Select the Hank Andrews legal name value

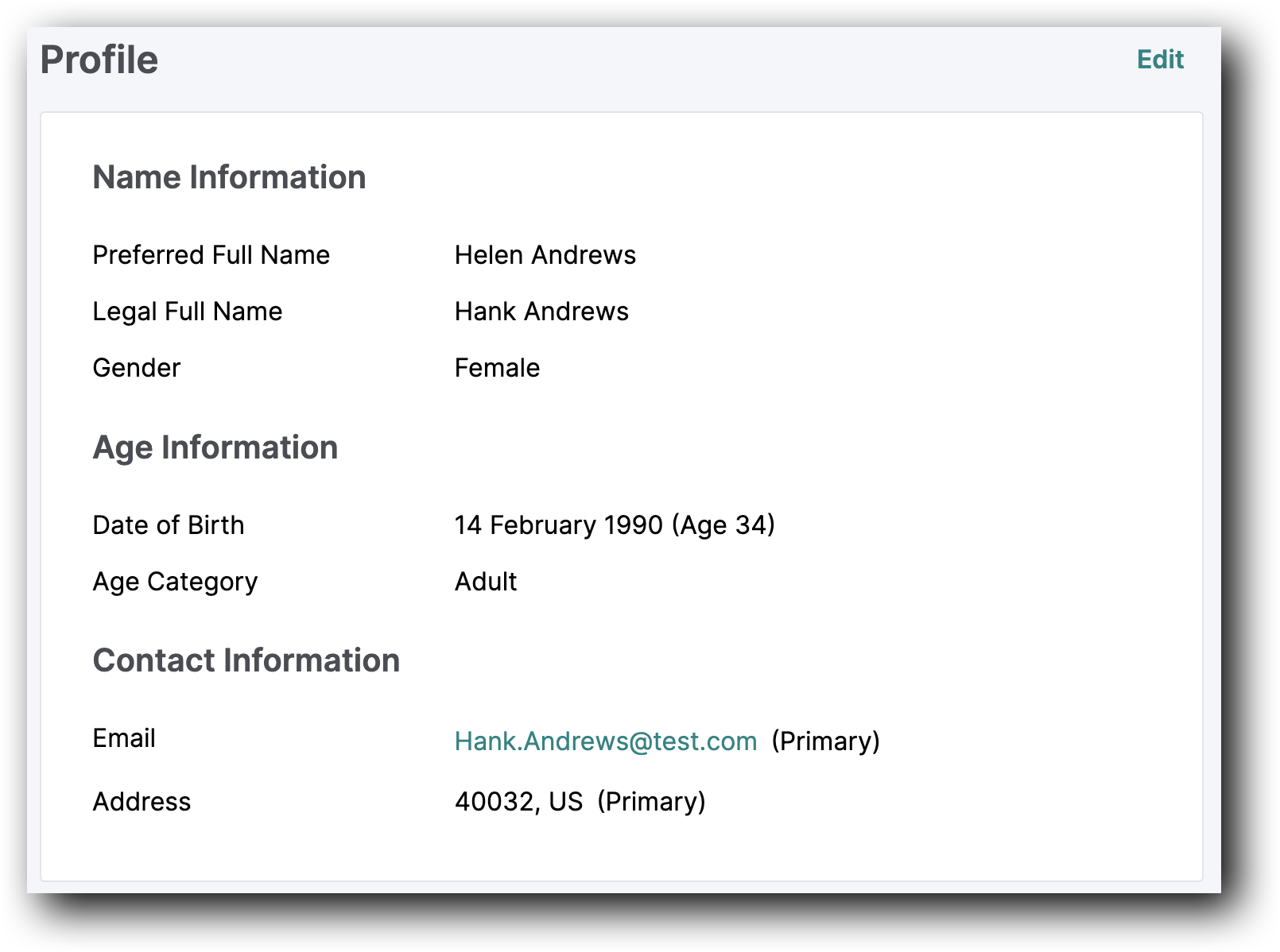coord(541,312)
